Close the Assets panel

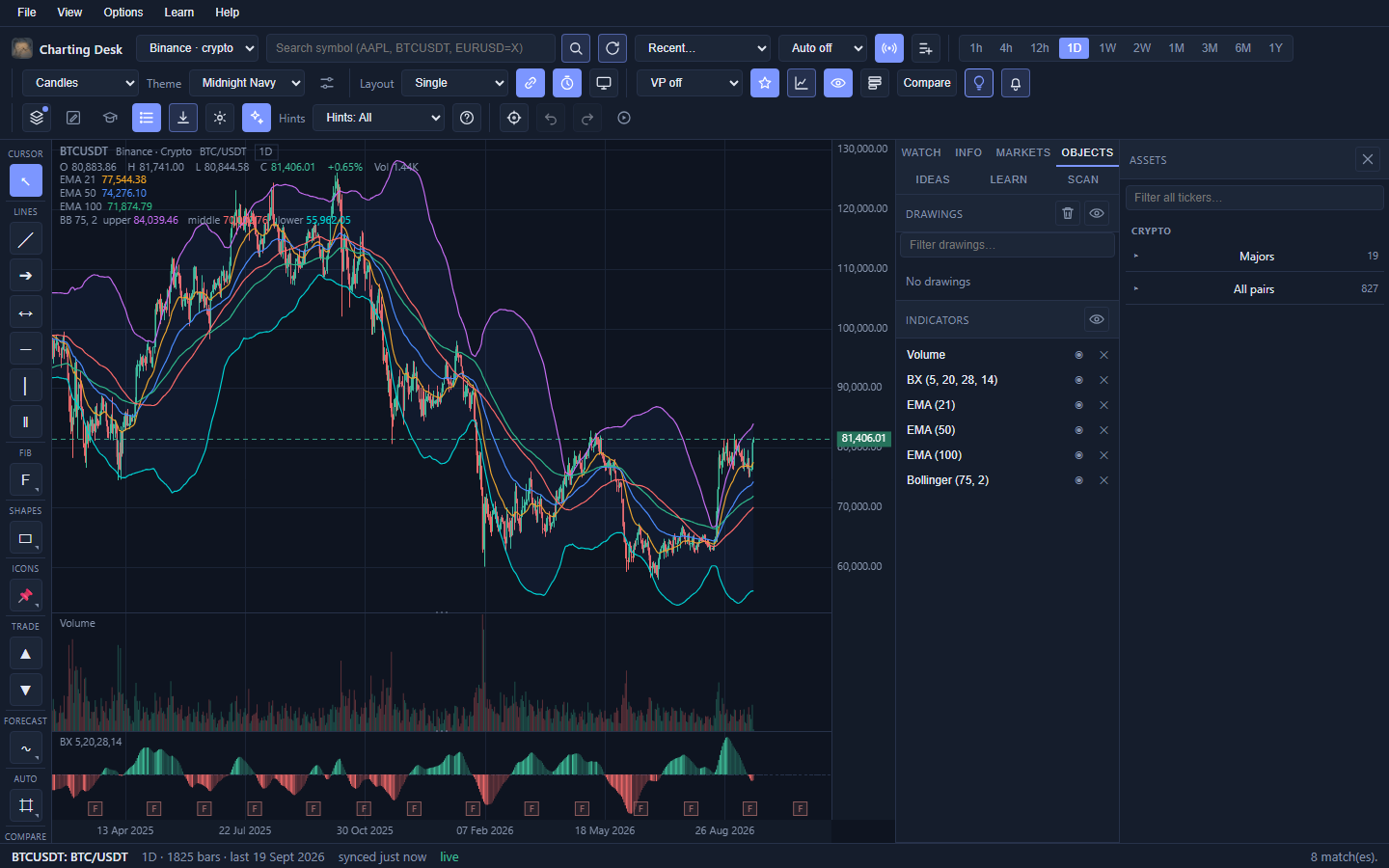coord(1368,159)
